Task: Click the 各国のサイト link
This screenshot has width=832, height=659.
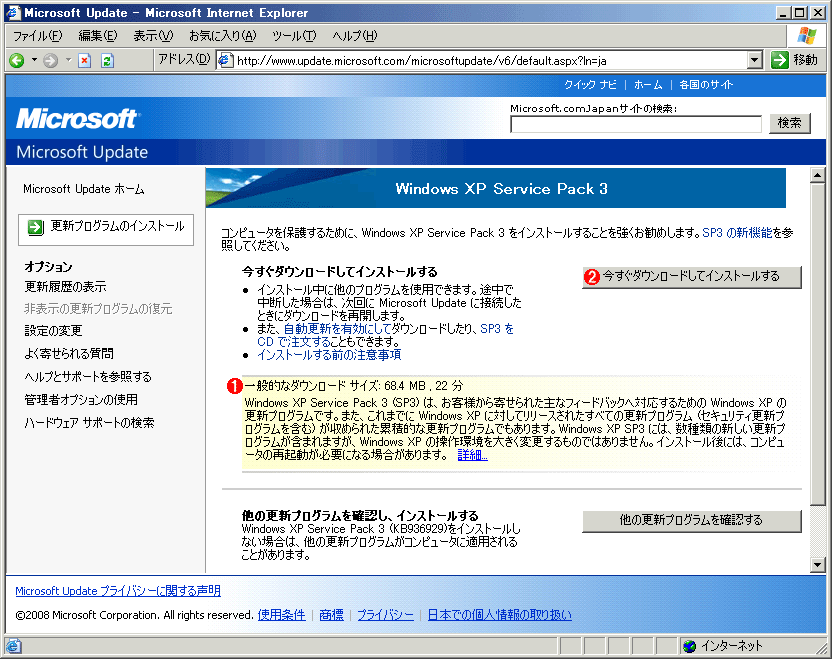Action: tap(706, 85)
